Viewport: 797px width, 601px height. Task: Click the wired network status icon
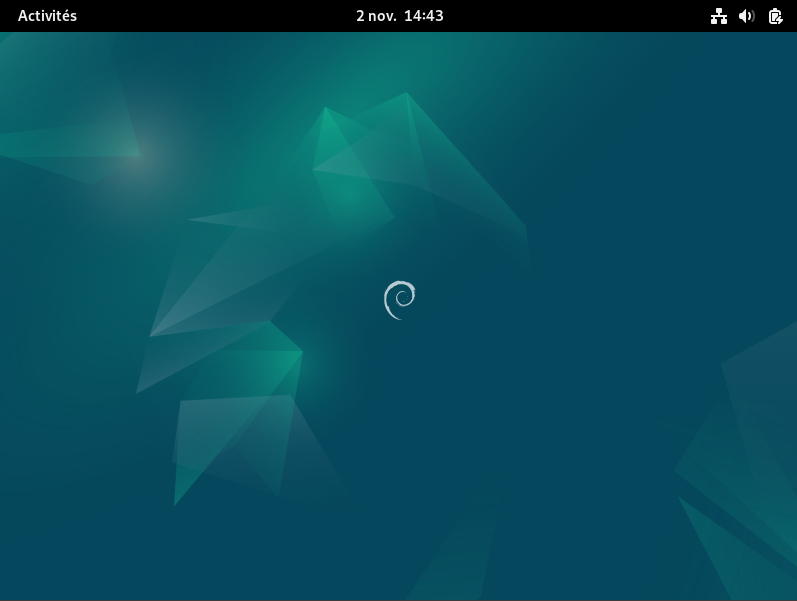pyautogui.click(x=719, y=16)
